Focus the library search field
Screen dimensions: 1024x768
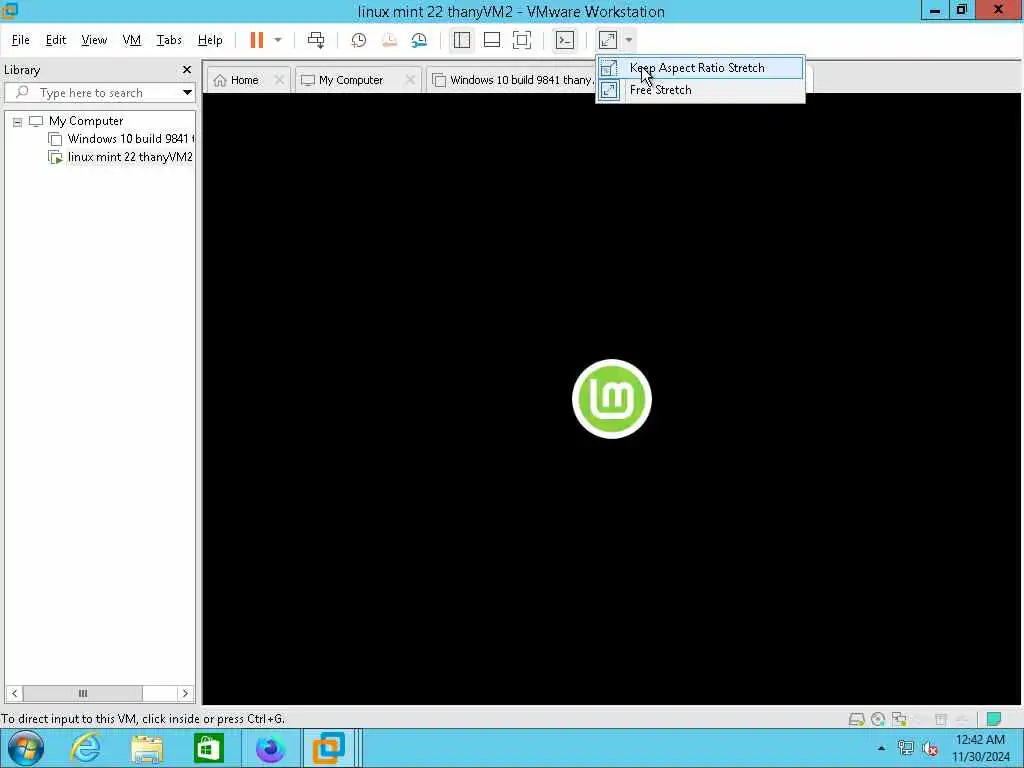tap(98, 93)
